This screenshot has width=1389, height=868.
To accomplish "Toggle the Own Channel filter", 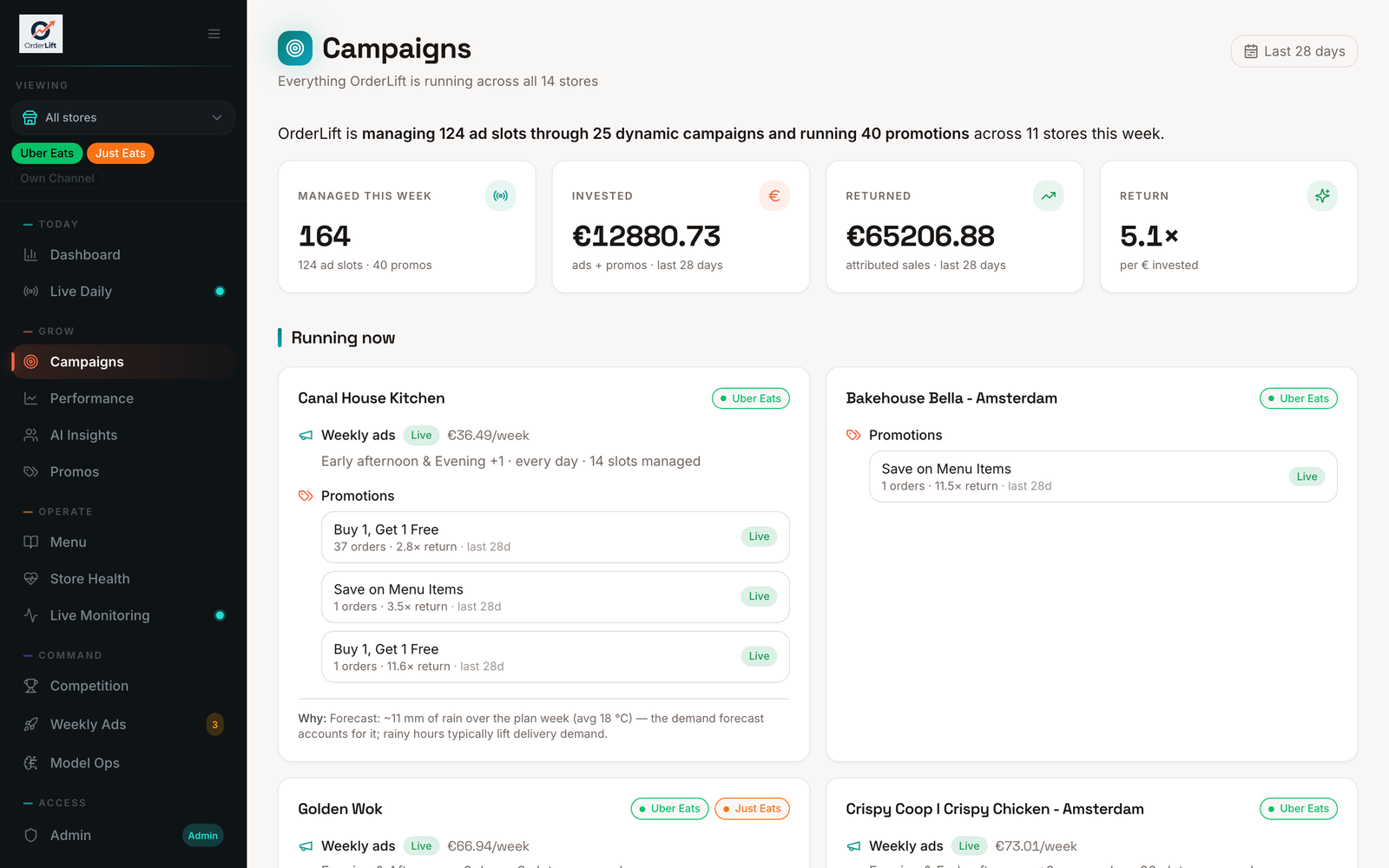I will point(57,178).
